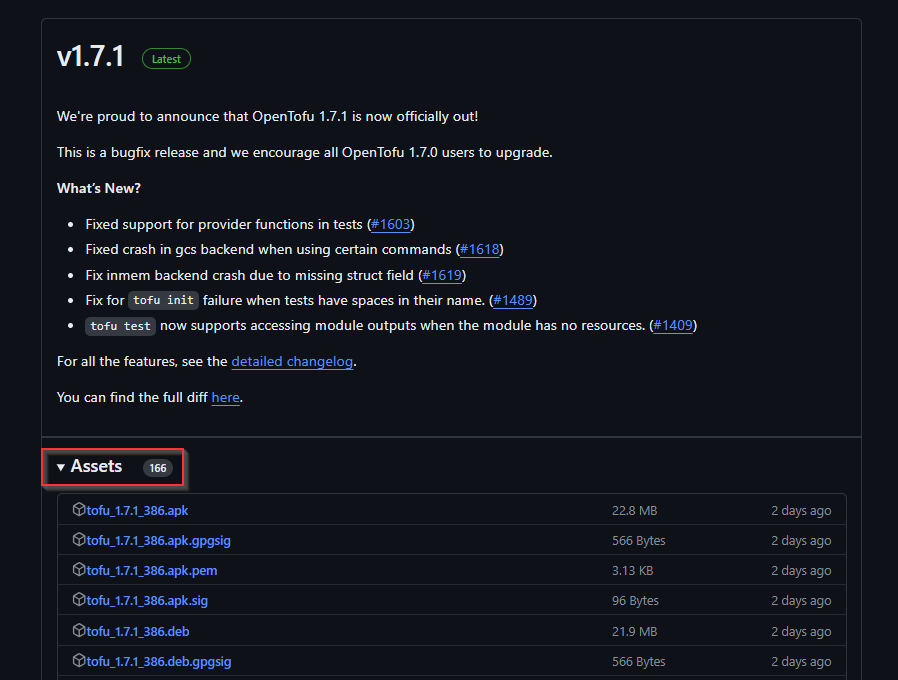Open the detailed changelog link
Viewport: 898px width, 680px height.
[292, 362]
